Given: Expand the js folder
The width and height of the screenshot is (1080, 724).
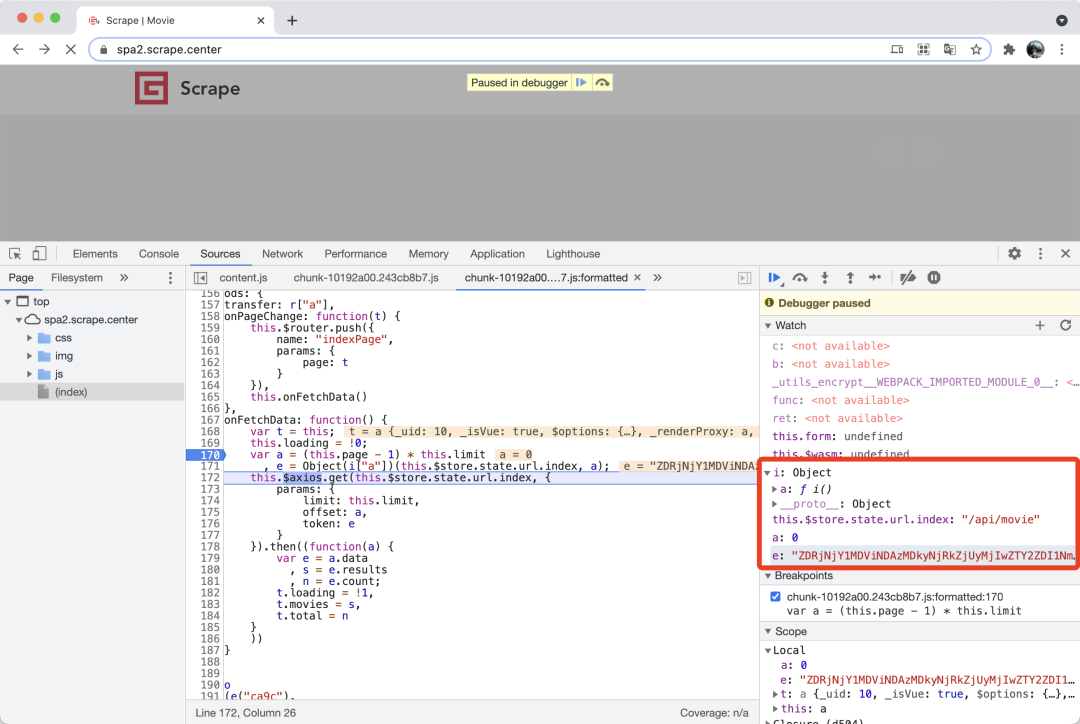Looking at the screenshot, I should click(x=30, y=373).
